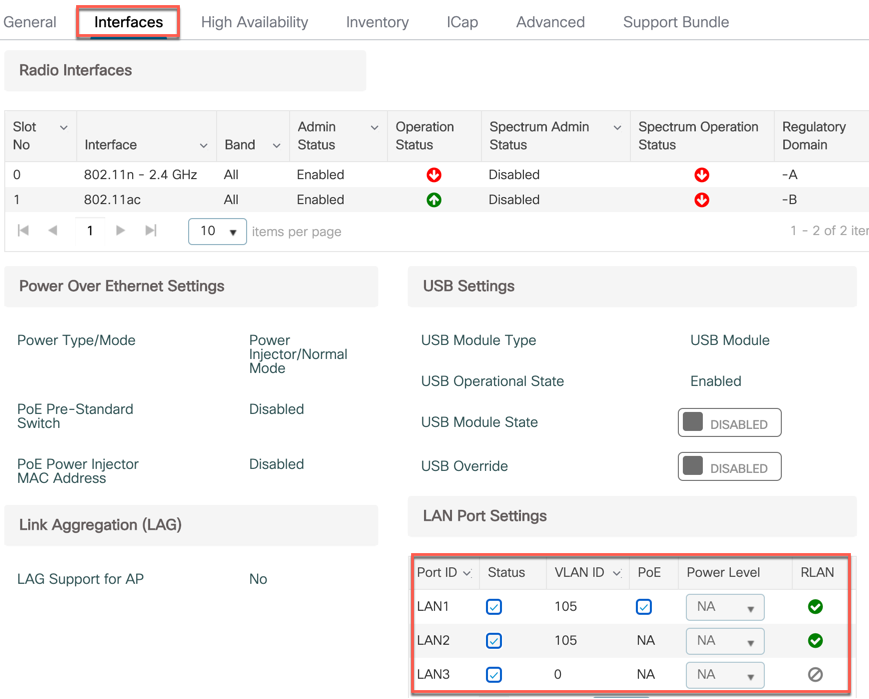Open the Port ID column menu
The image size is (869, 699).
(x=467, y=573)
